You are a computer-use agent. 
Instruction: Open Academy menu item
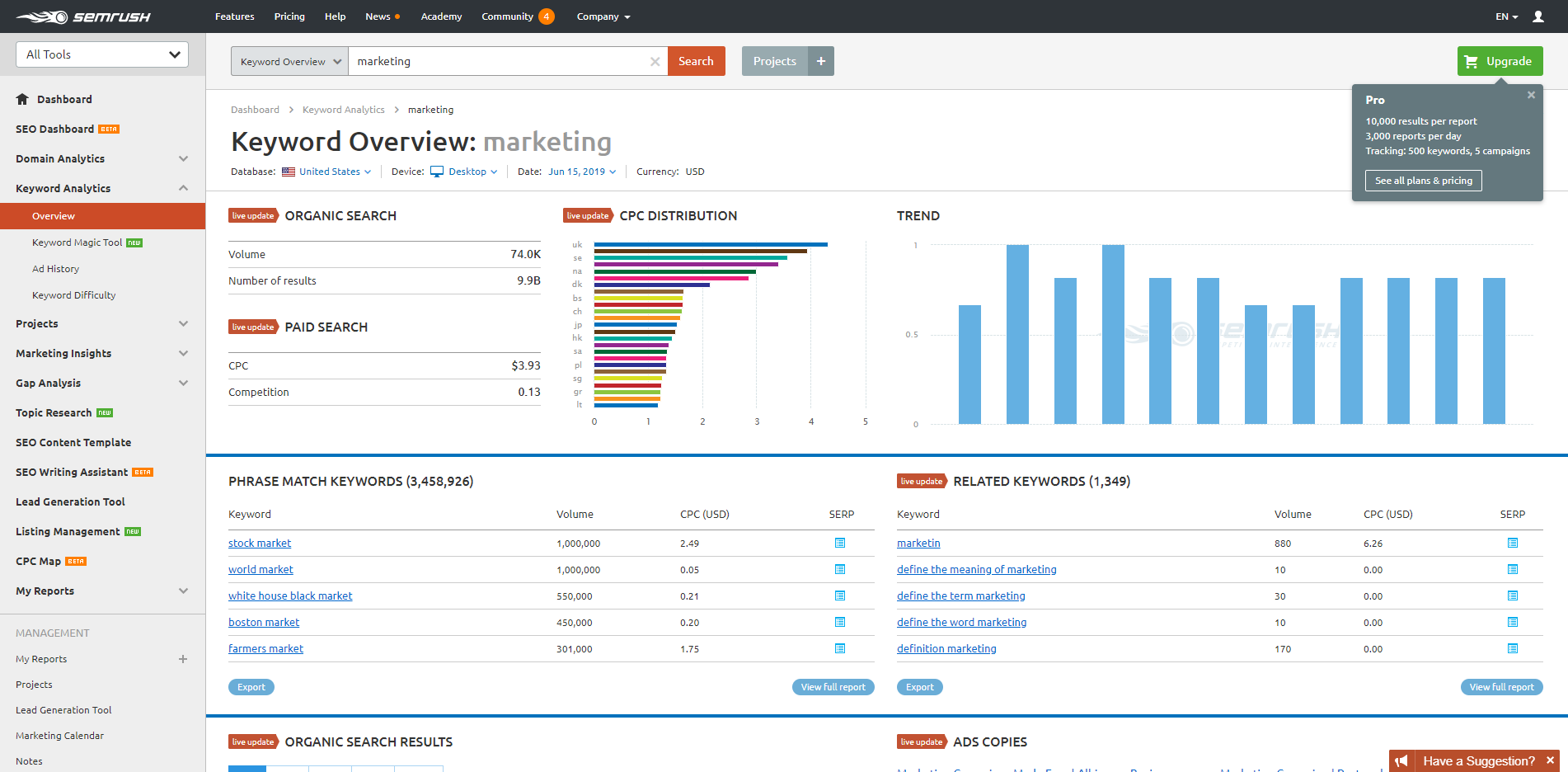tap(441, 16)
